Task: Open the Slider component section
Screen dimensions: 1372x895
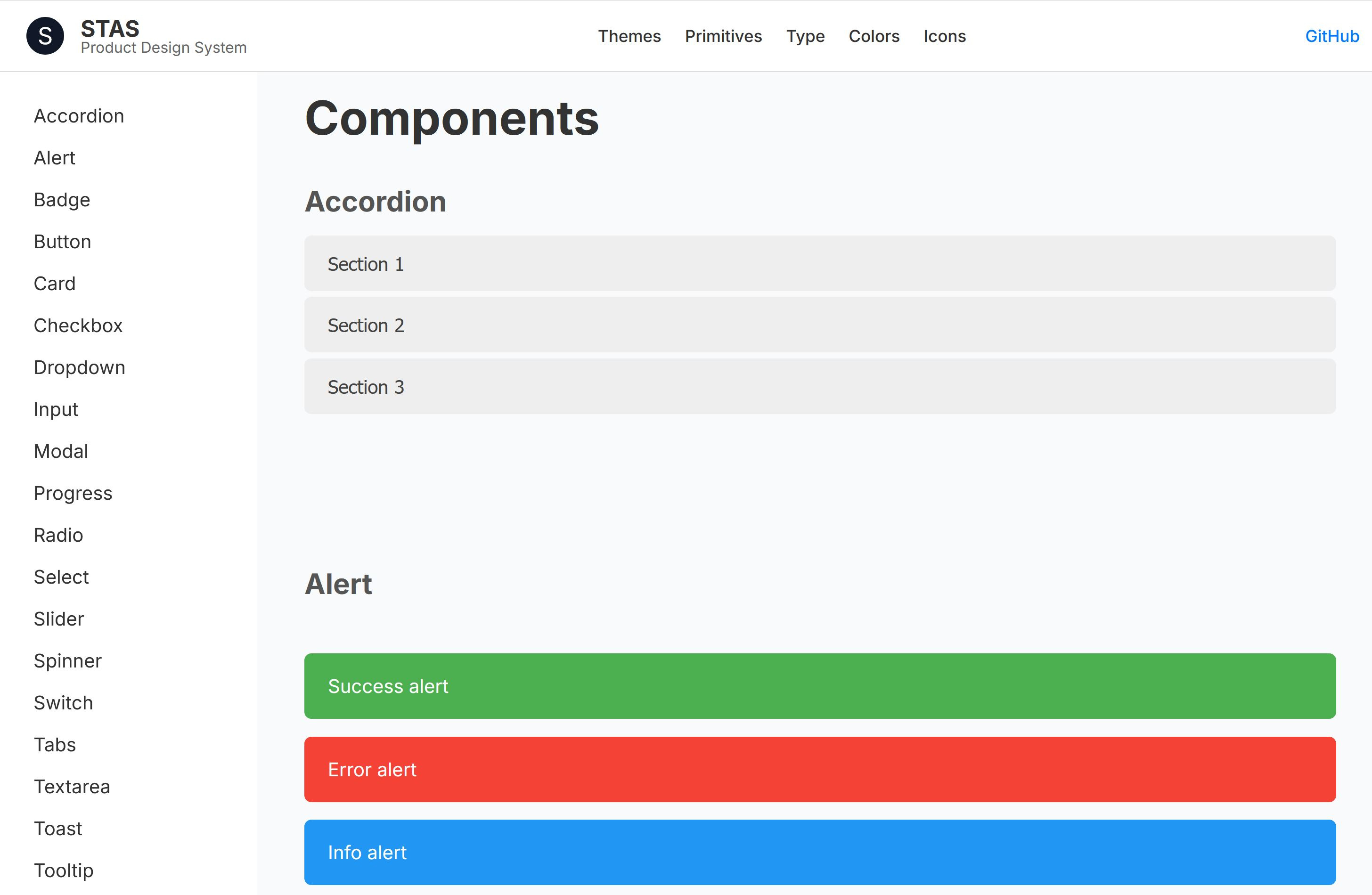Action: [x=59, y=618]
